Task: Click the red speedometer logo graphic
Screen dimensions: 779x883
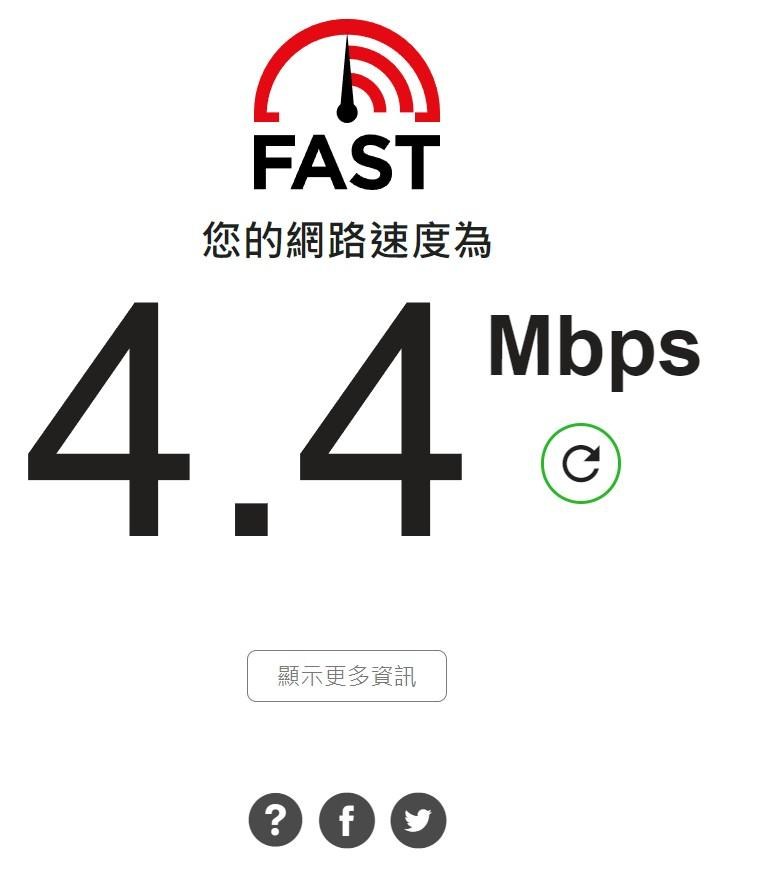Action: click(347, 70)
